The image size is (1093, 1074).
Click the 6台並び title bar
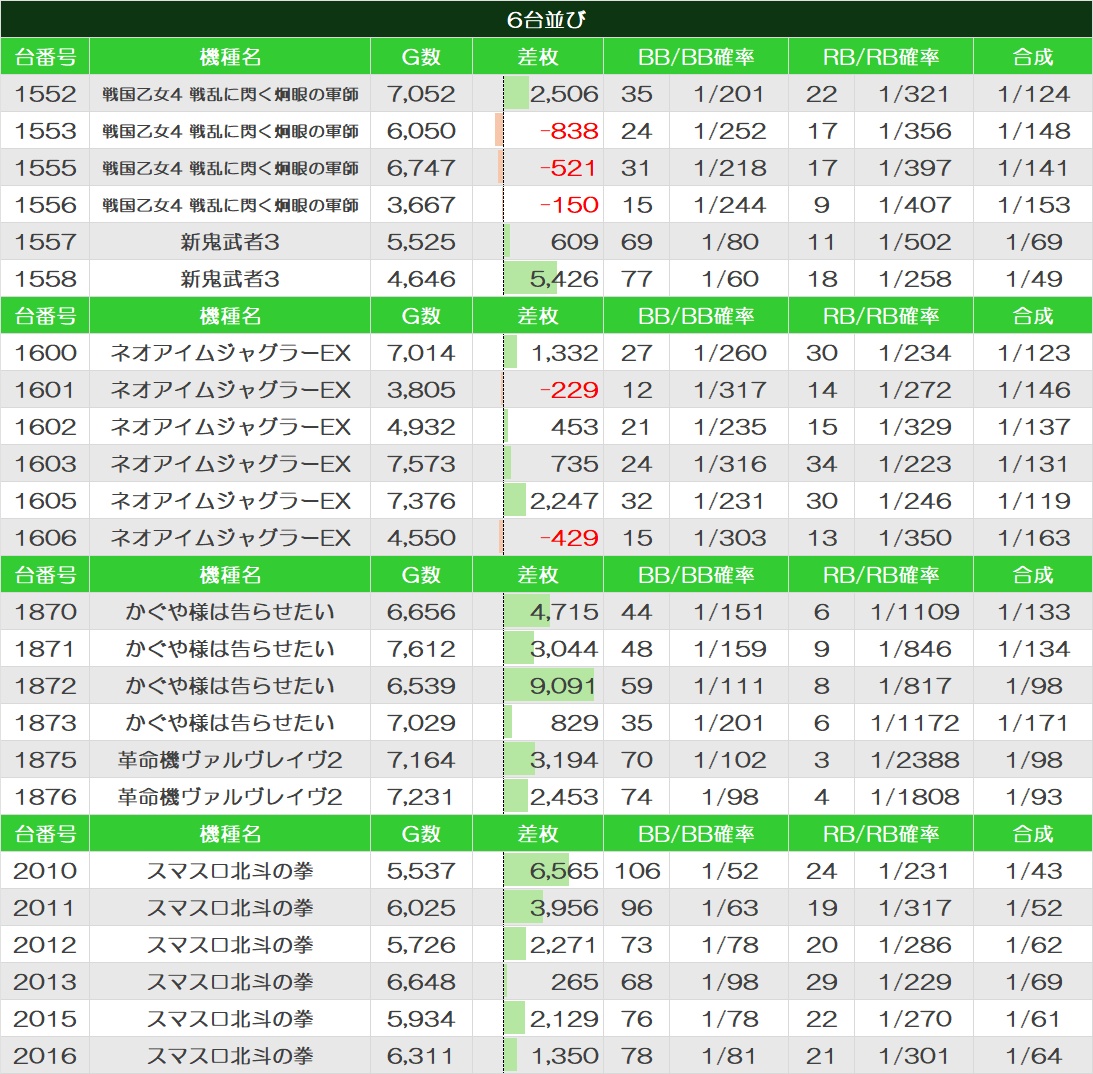point(546,19)
